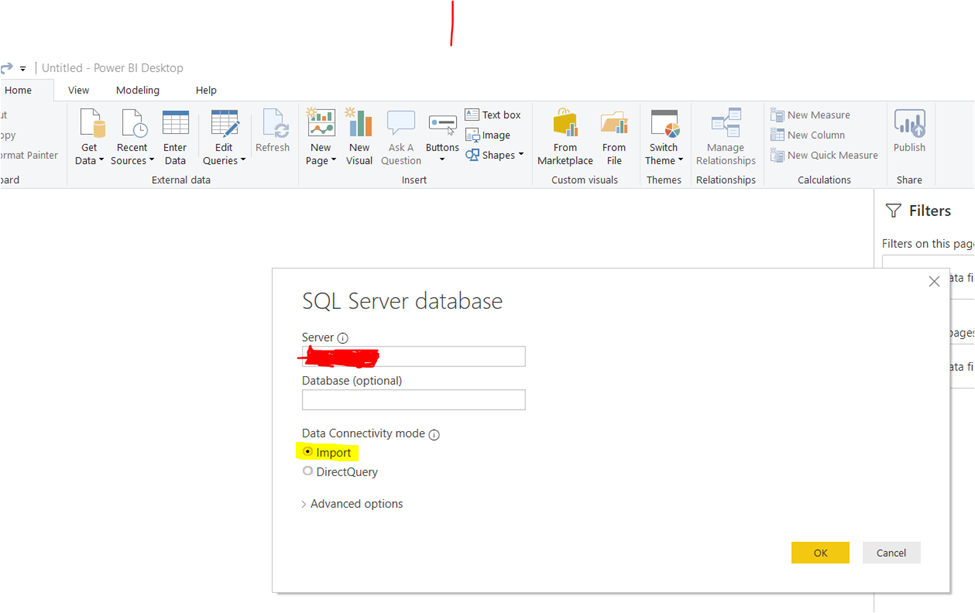Click OK to connect to SQL Server
Viewport: 975px width, 613px height.
819,552
